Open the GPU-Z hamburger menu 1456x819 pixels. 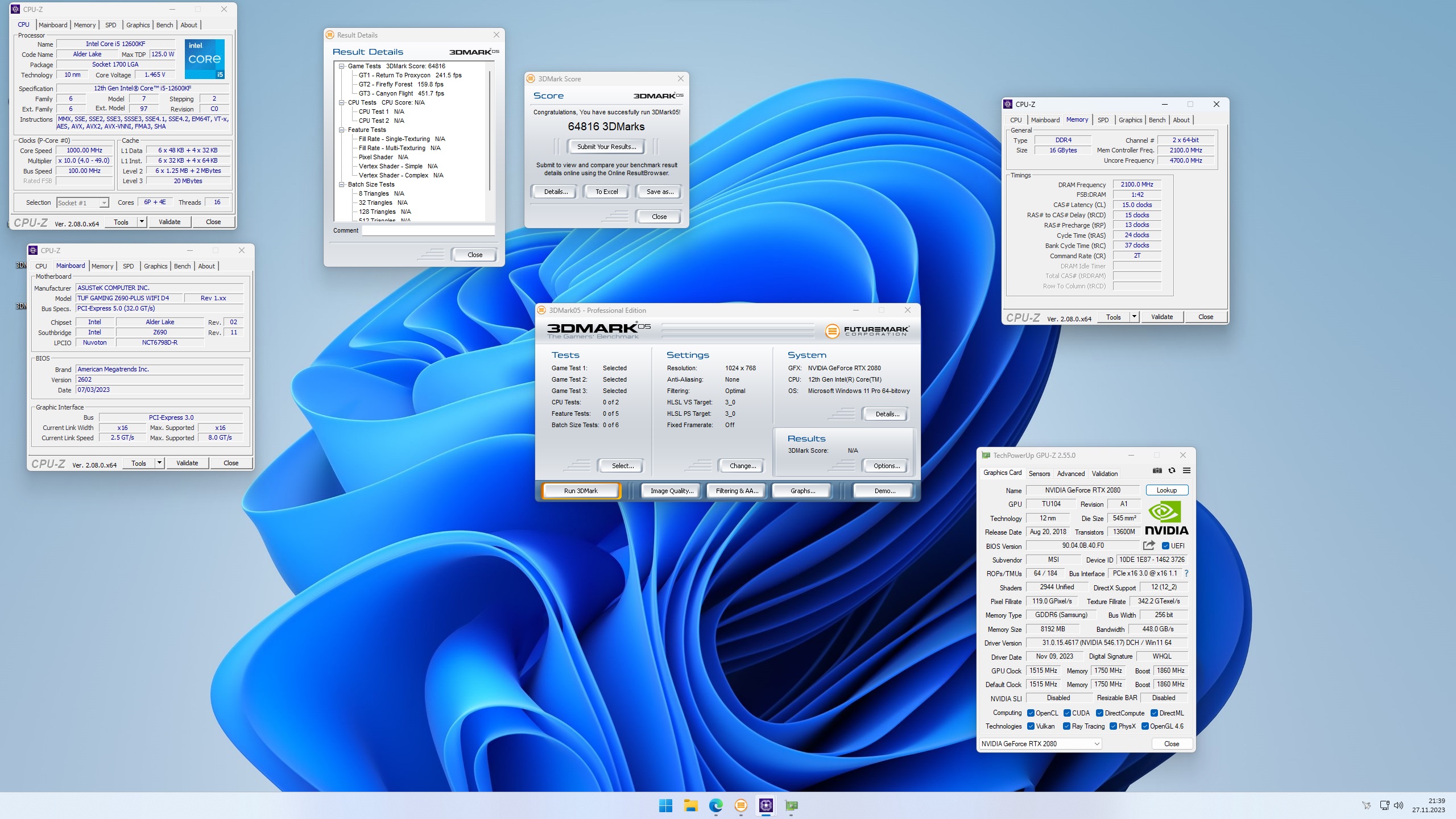1186,470
